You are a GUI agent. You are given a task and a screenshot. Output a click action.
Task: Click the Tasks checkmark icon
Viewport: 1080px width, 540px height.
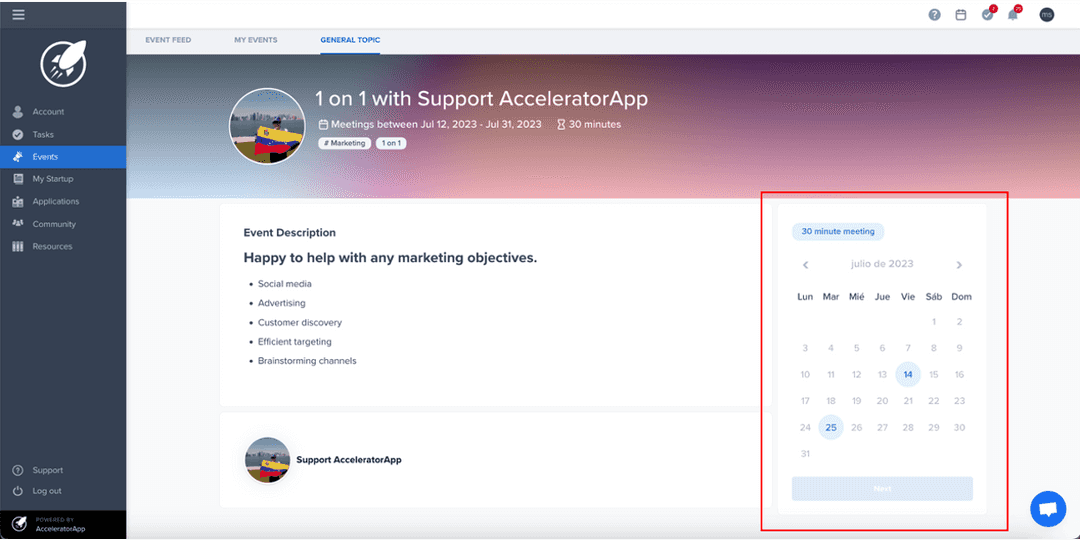pos(19,134)
